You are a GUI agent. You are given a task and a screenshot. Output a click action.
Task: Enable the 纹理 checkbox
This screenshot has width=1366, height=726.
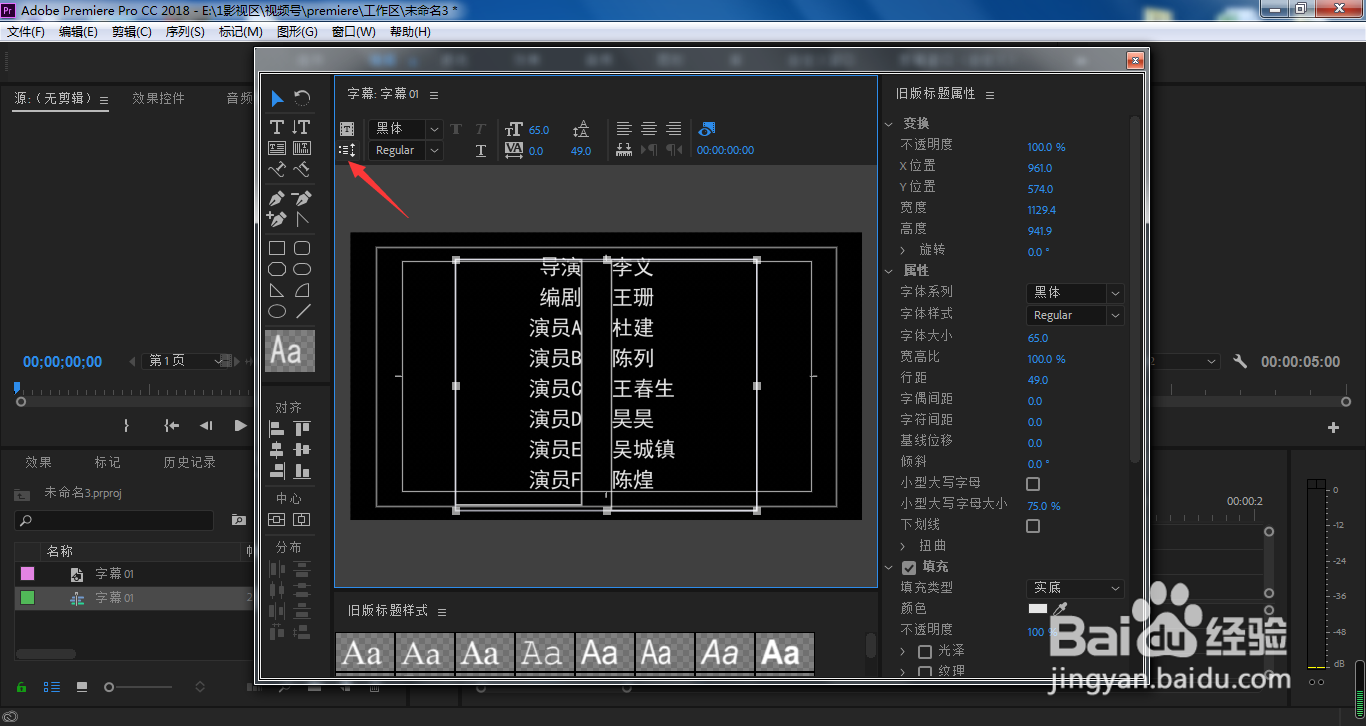click(x=925, y=672)
